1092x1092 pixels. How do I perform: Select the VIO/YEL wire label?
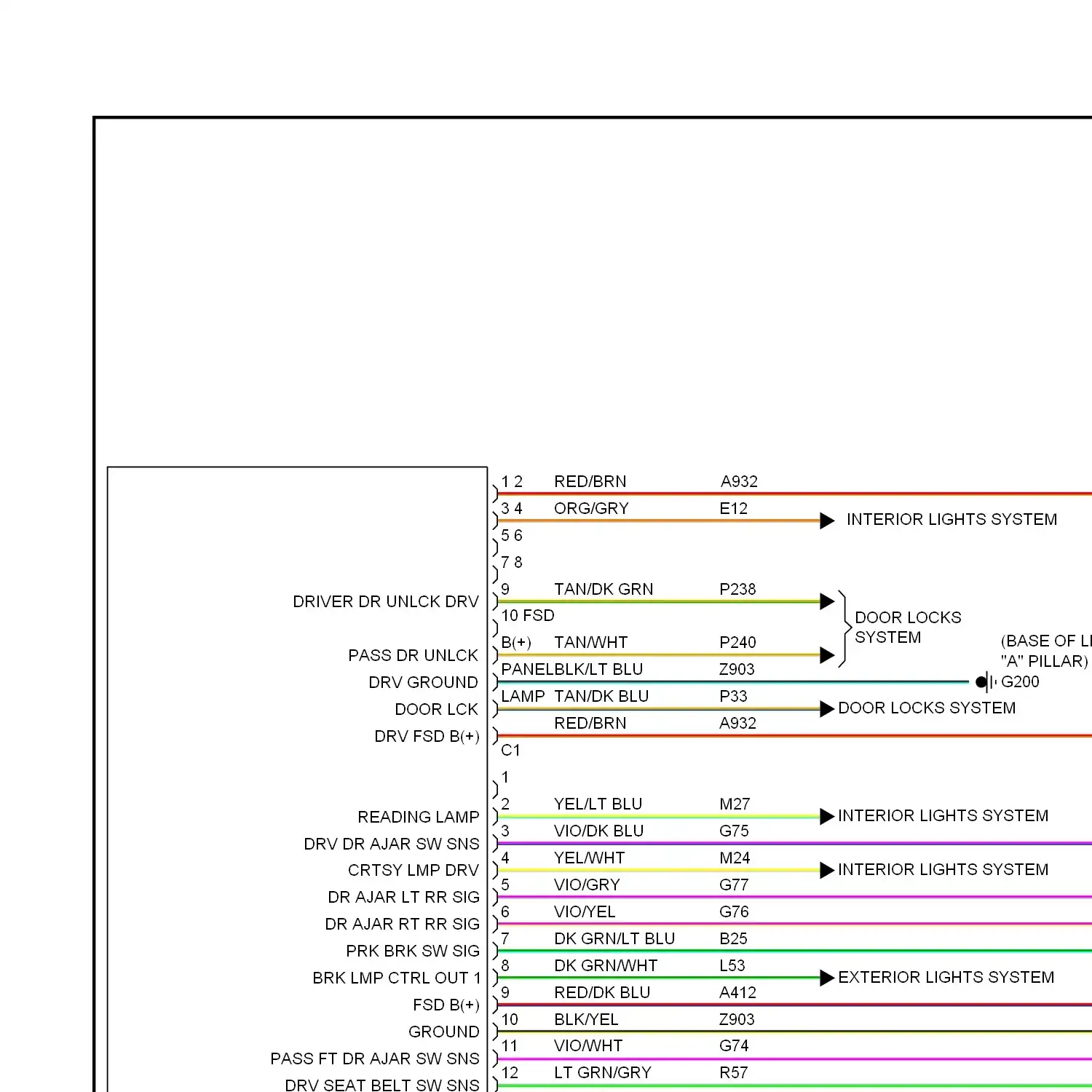point(585,911)
